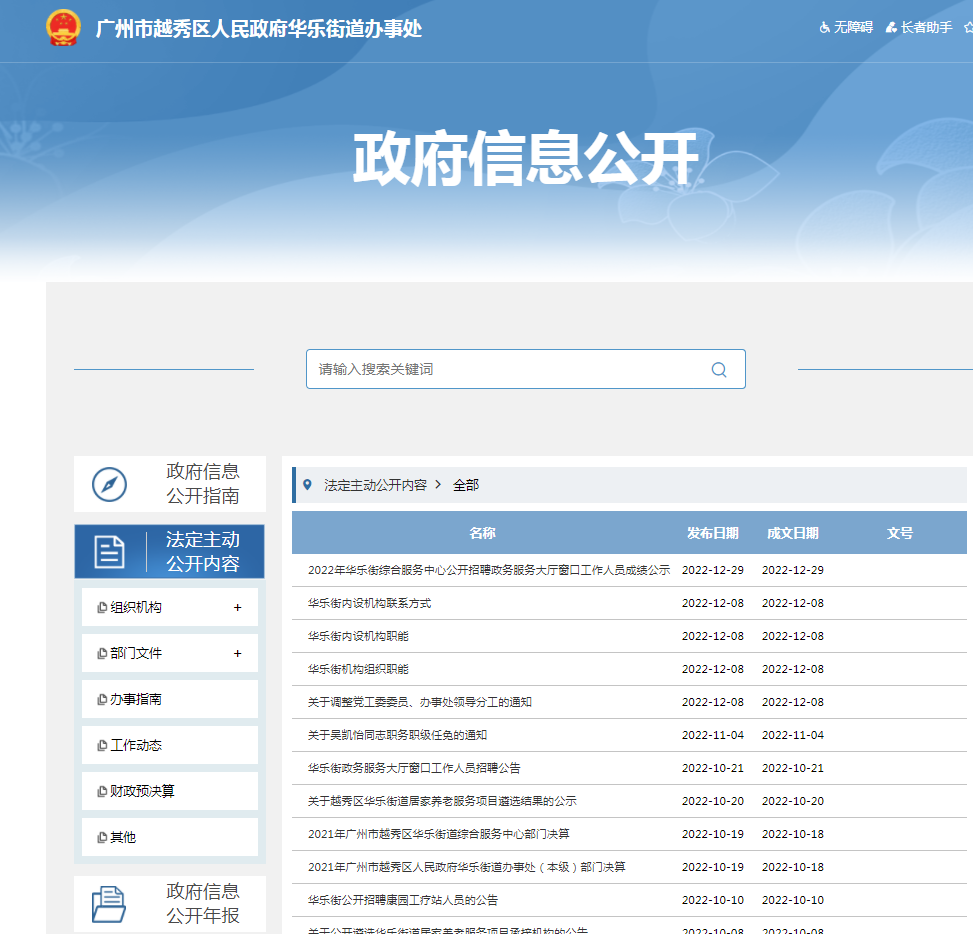973x934 pixels.
Task: Click the document icon for 法定主动公开内容
Action: pyautogui.click(x=109, y=551)
